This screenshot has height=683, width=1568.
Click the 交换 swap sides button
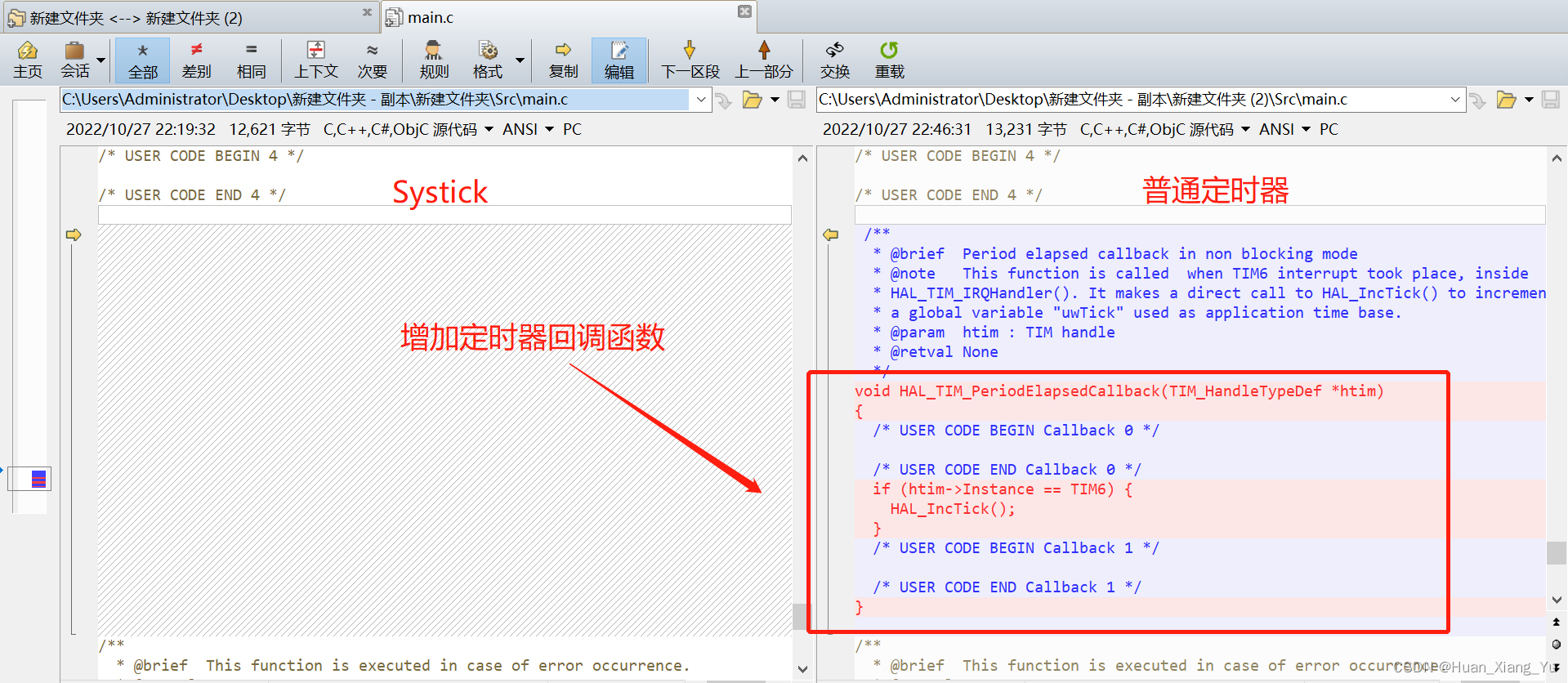(x=834, y=60)
